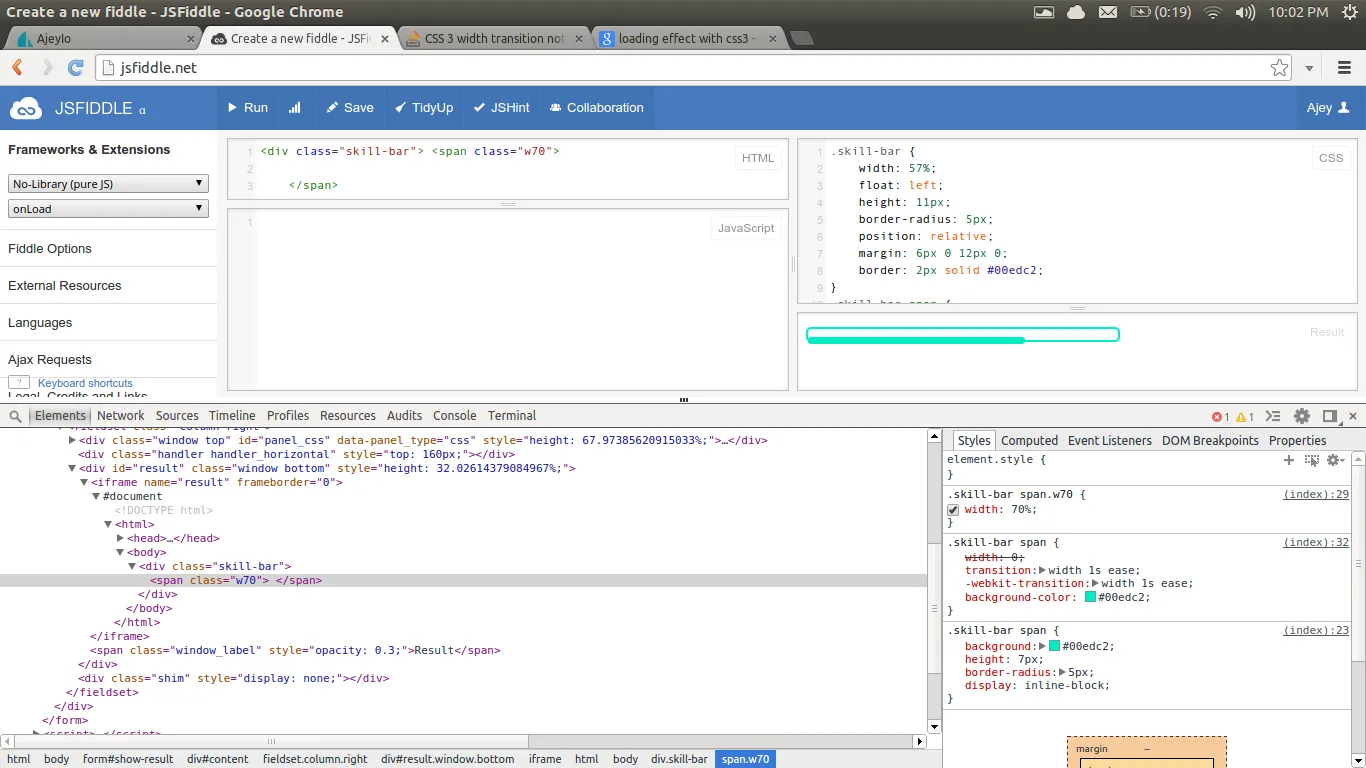Image resolution: width=1366 pixels, height=768 pixels.
Task: Collapse the iframe name="result" node
Action: click(84, 482)
